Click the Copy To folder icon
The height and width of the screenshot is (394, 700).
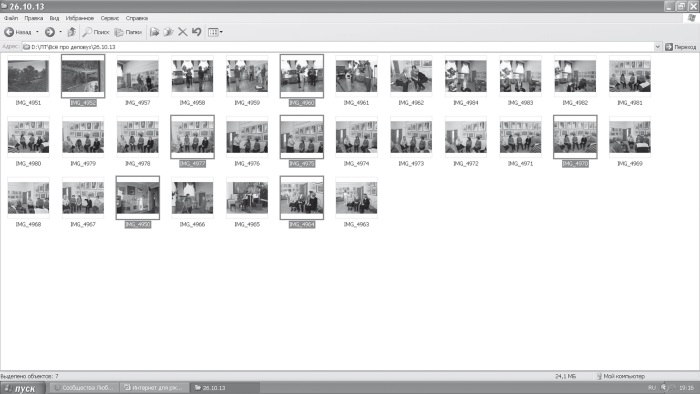pos(168,32)
